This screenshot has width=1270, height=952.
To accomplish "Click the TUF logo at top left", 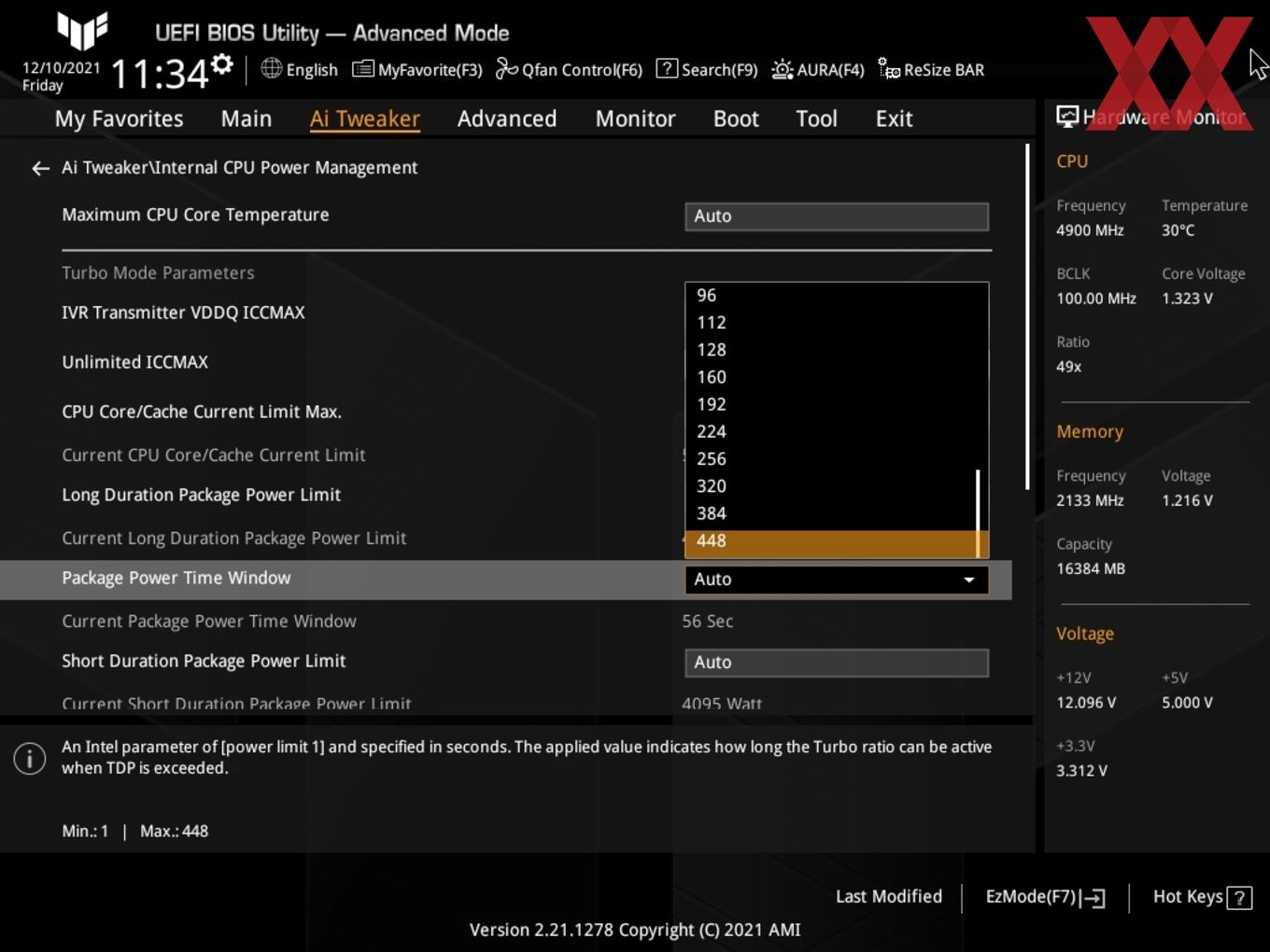I will coord(82,32).
